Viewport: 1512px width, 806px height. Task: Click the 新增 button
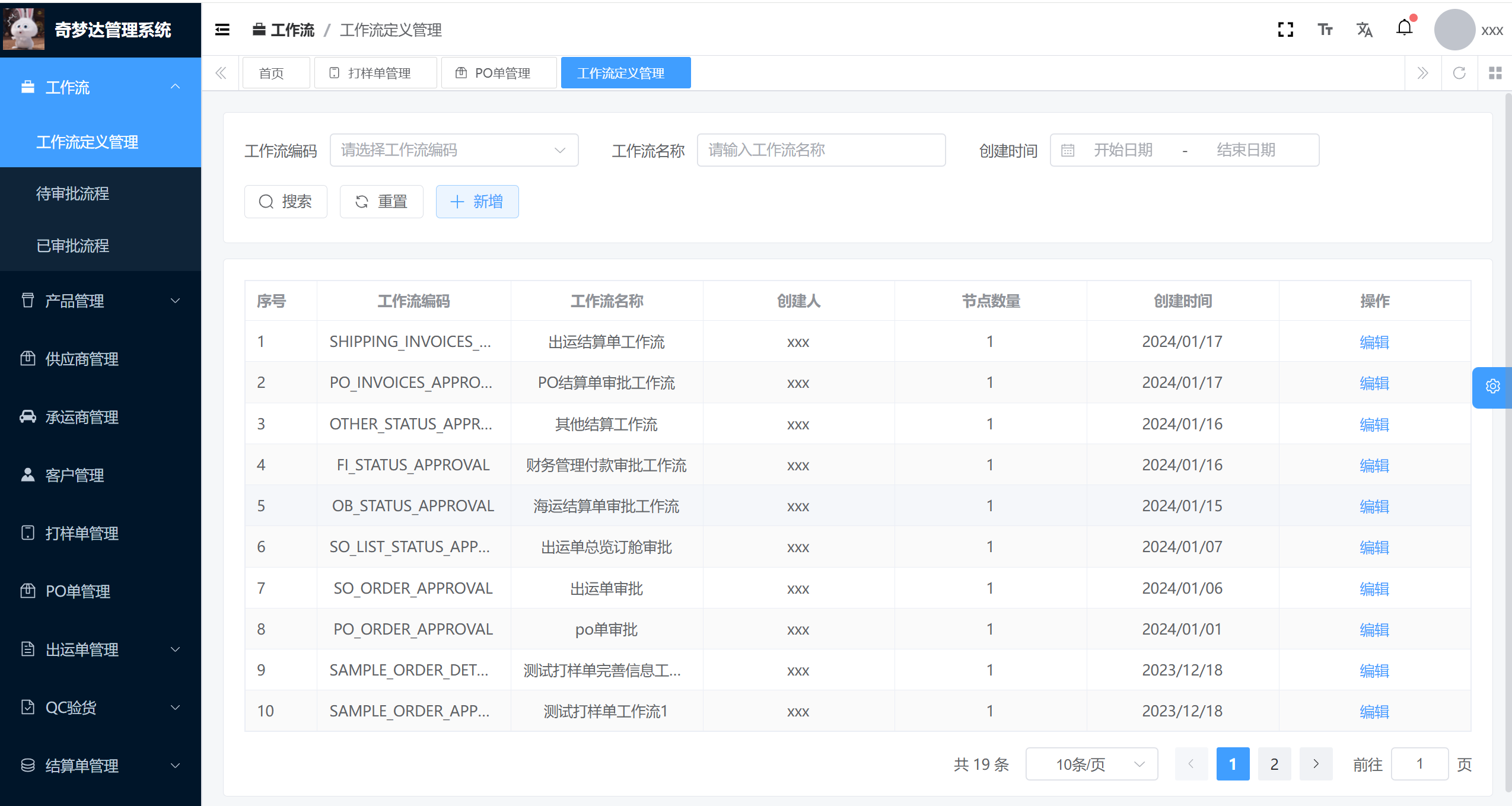[477, 202]
